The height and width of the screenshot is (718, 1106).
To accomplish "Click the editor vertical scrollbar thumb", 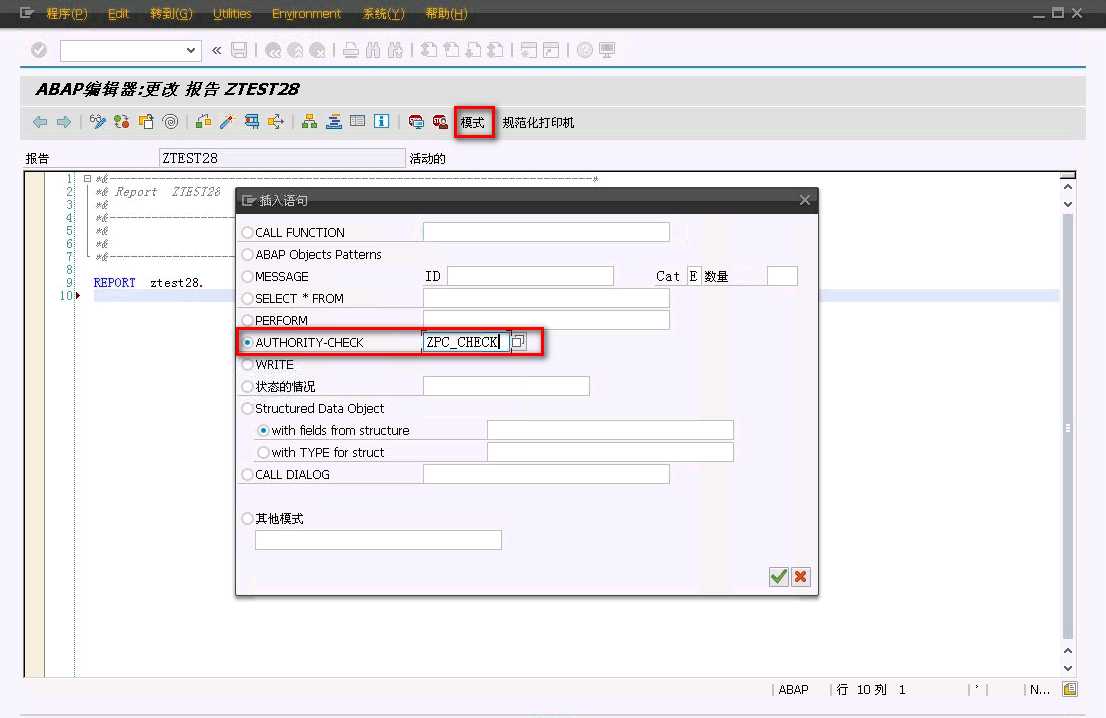I will click(1068, 427).
